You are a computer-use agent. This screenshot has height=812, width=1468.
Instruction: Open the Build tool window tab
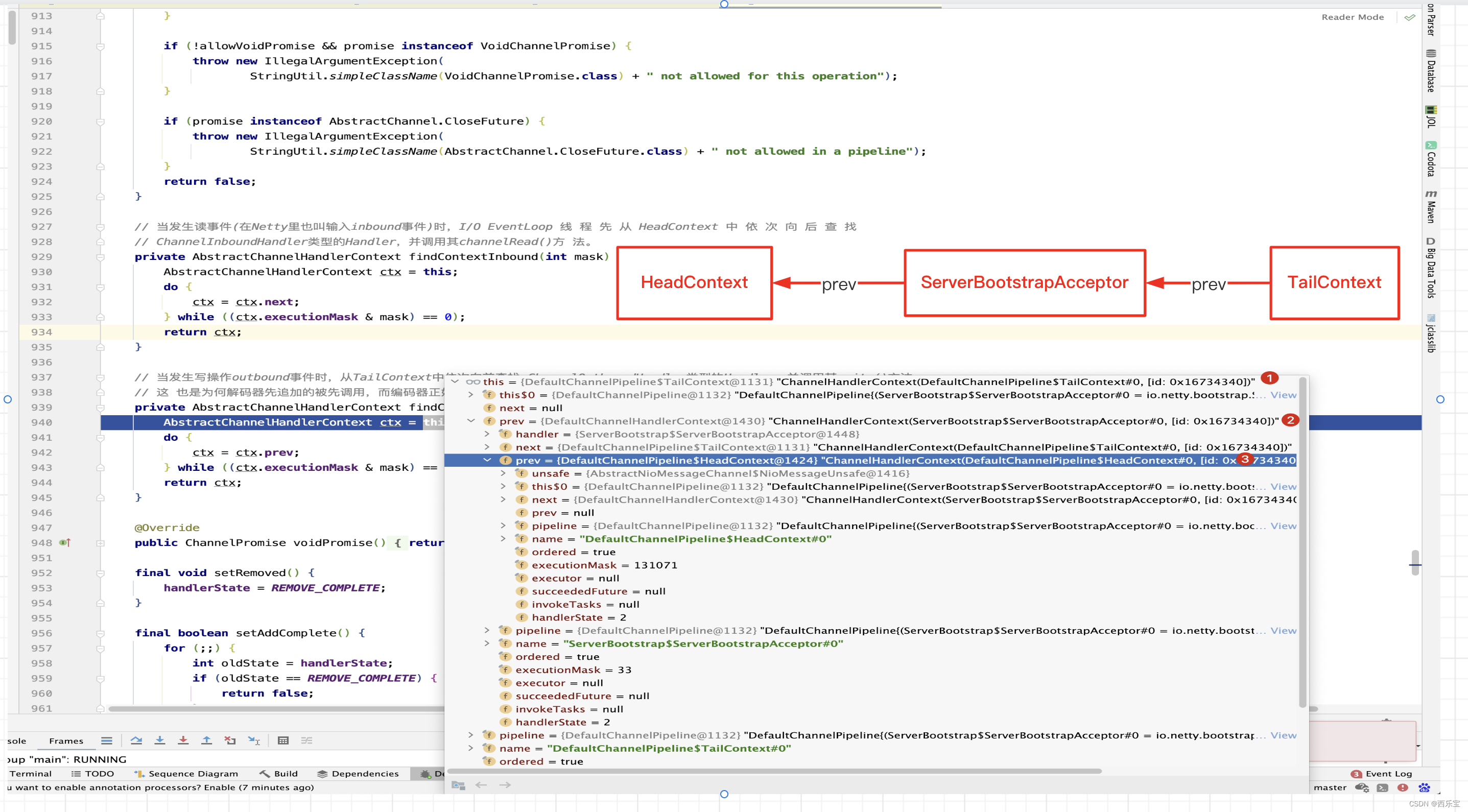click(279, 773)
